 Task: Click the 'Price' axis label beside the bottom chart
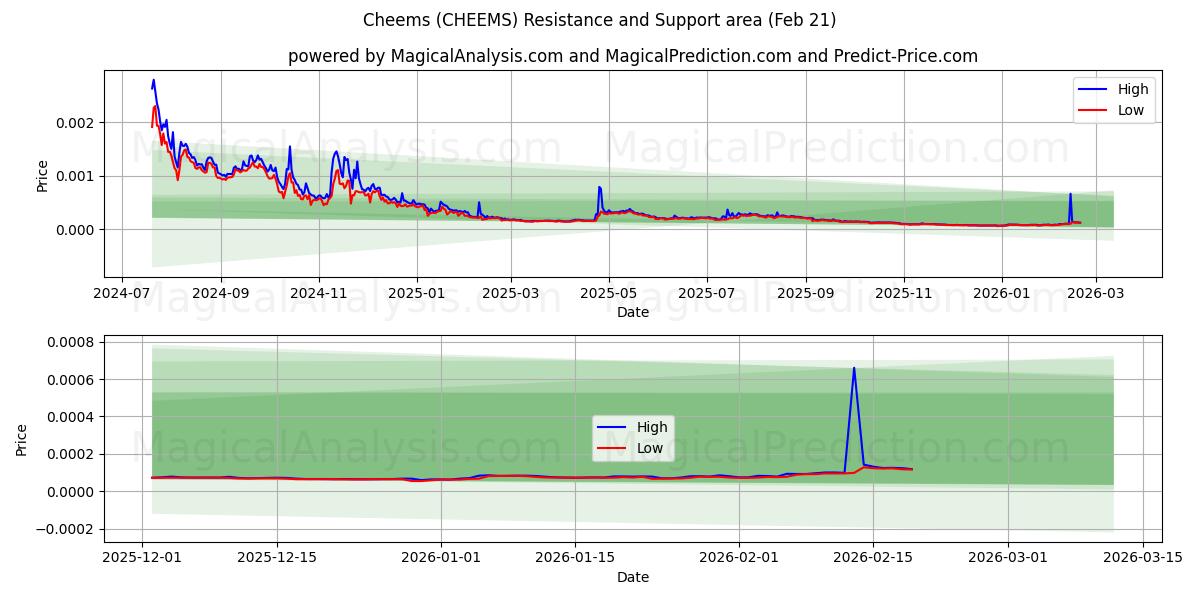[22, 439]
